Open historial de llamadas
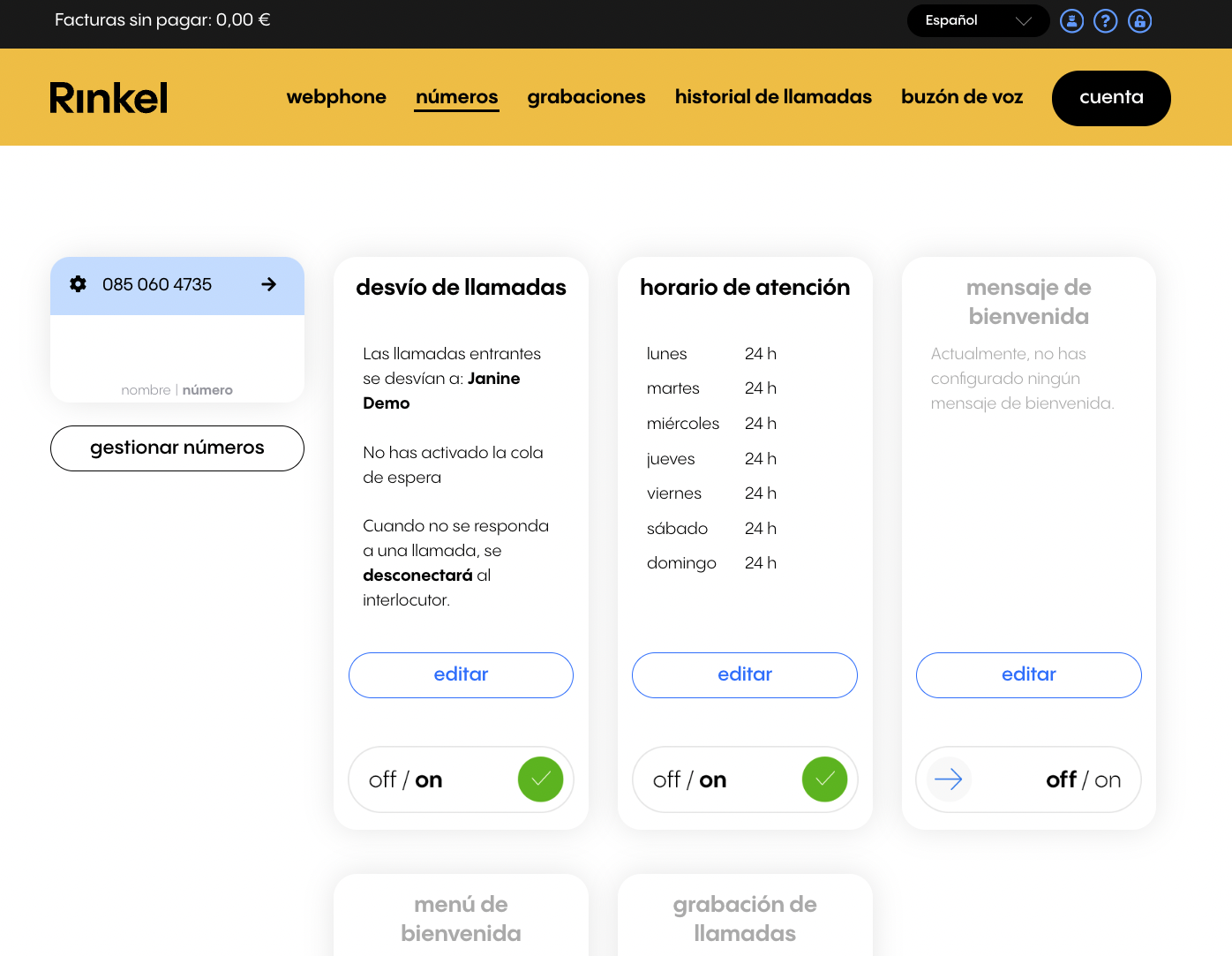The image size is (1232, 956). (773, 97)
